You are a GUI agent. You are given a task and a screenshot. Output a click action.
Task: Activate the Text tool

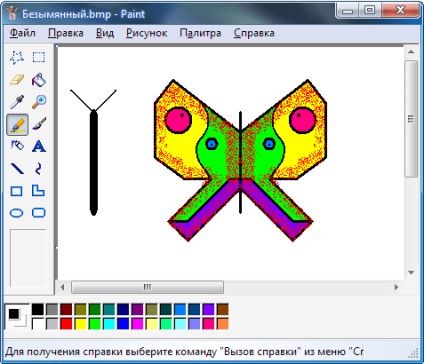click(39, 146)
